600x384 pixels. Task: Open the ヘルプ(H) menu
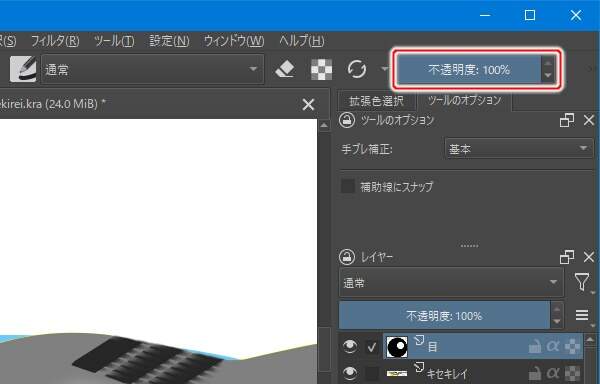pyautogui.click(x=302, y=41)
